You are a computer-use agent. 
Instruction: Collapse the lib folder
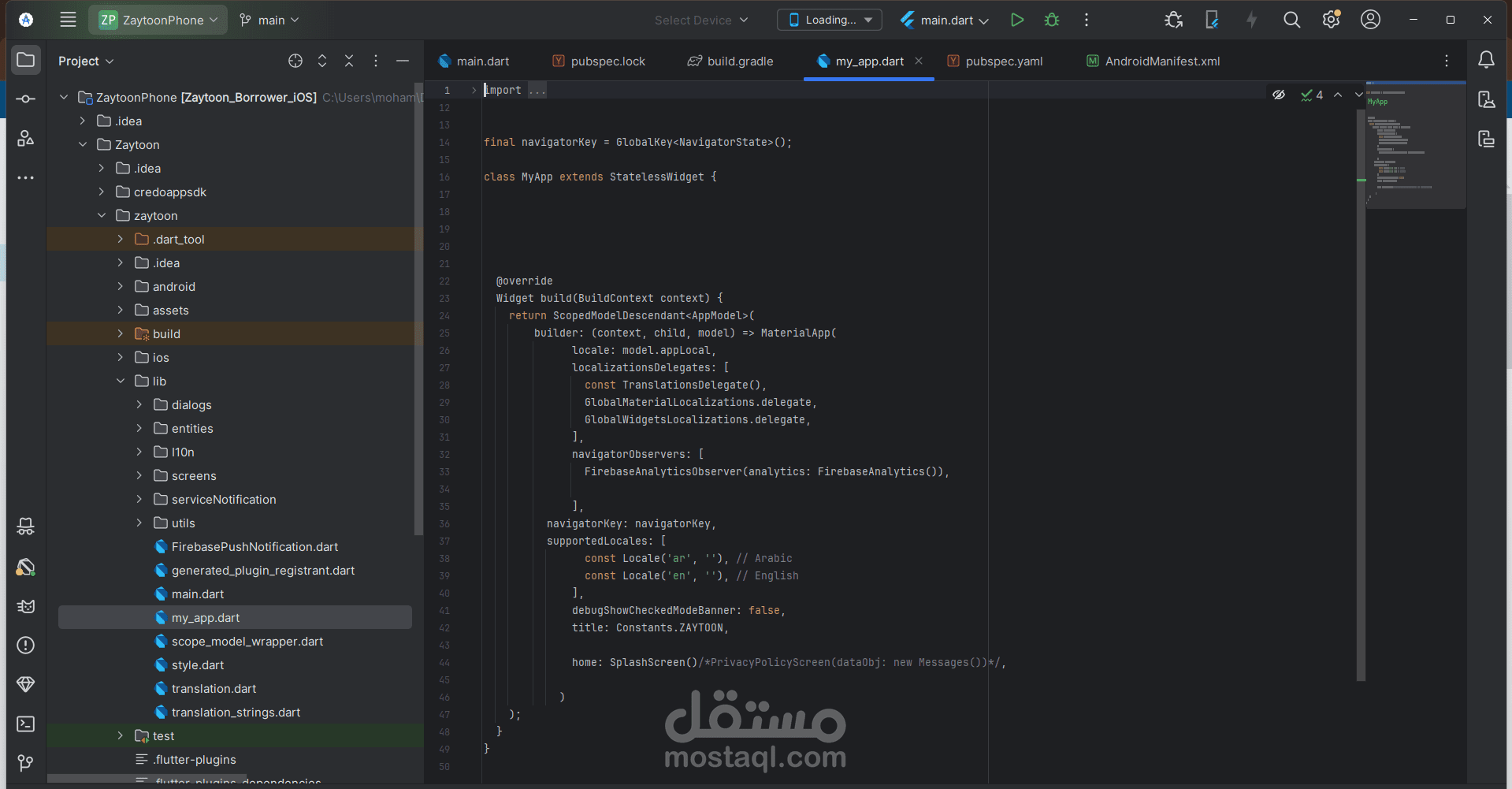121,381
